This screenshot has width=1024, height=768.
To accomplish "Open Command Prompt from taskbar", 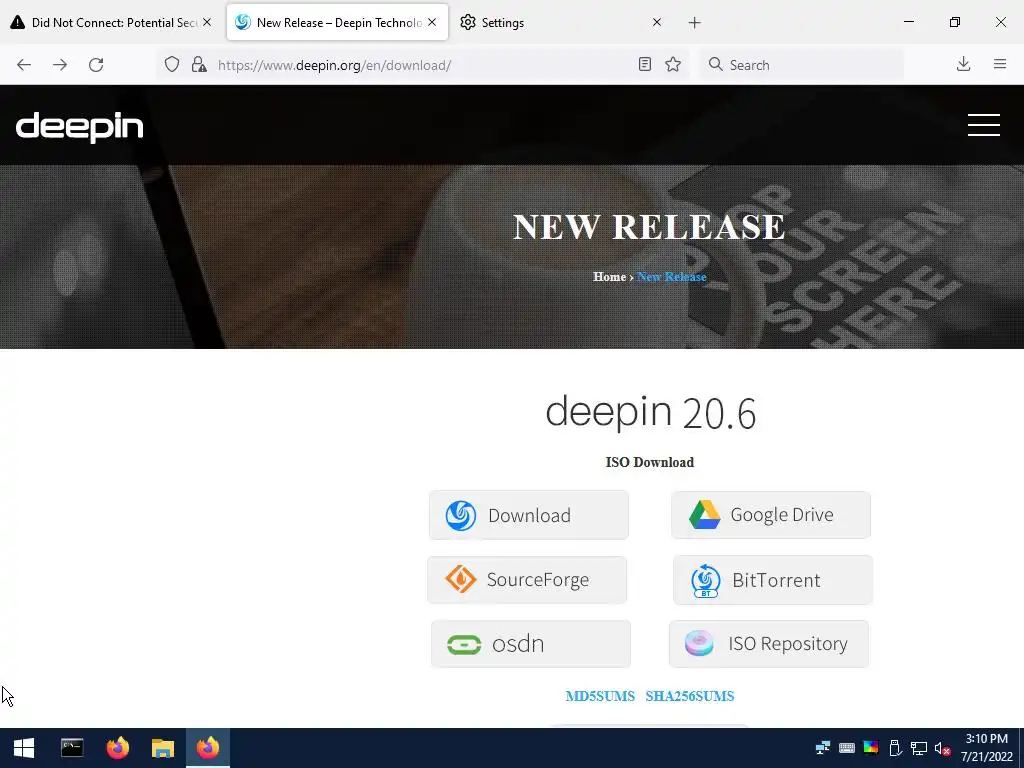I will point(72,748).
